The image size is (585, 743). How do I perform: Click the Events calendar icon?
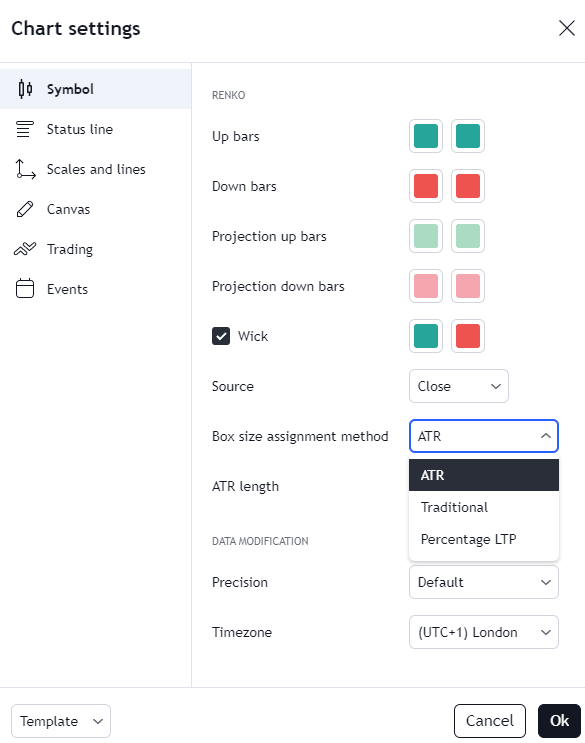pyautogui.click(x=25, y=289)
